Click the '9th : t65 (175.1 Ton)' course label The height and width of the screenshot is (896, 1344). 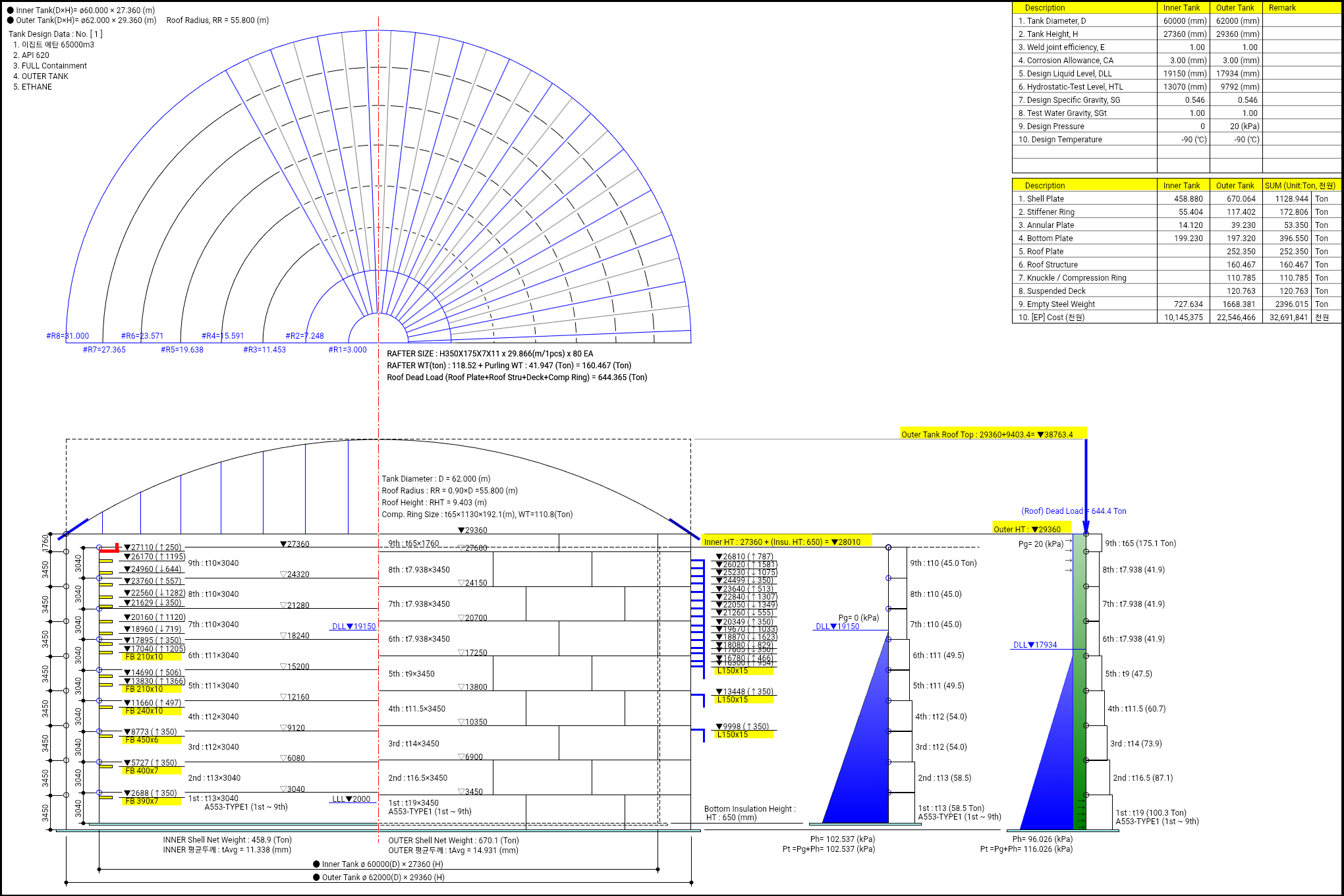1140,544
